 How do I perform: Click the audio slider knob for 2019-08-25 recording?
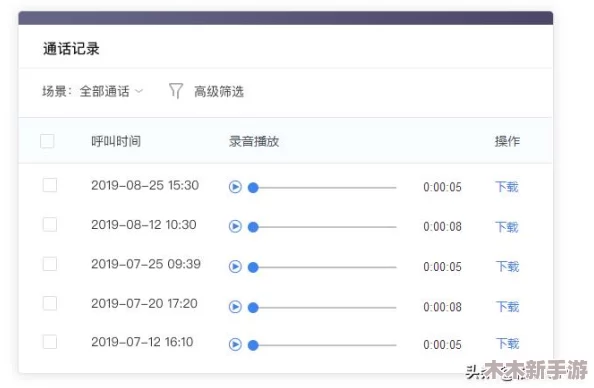pos(253,188)
